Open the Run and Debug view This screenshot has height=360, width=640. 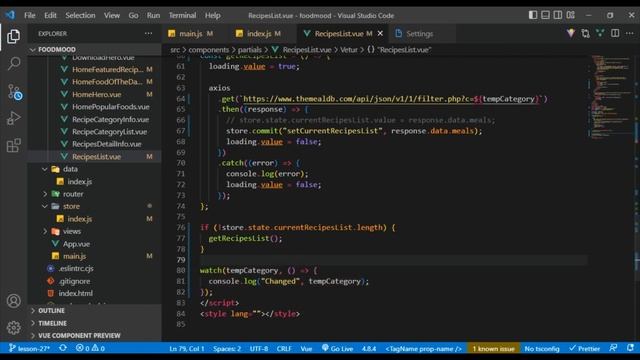pyautogui.click(x=13, y=118)
